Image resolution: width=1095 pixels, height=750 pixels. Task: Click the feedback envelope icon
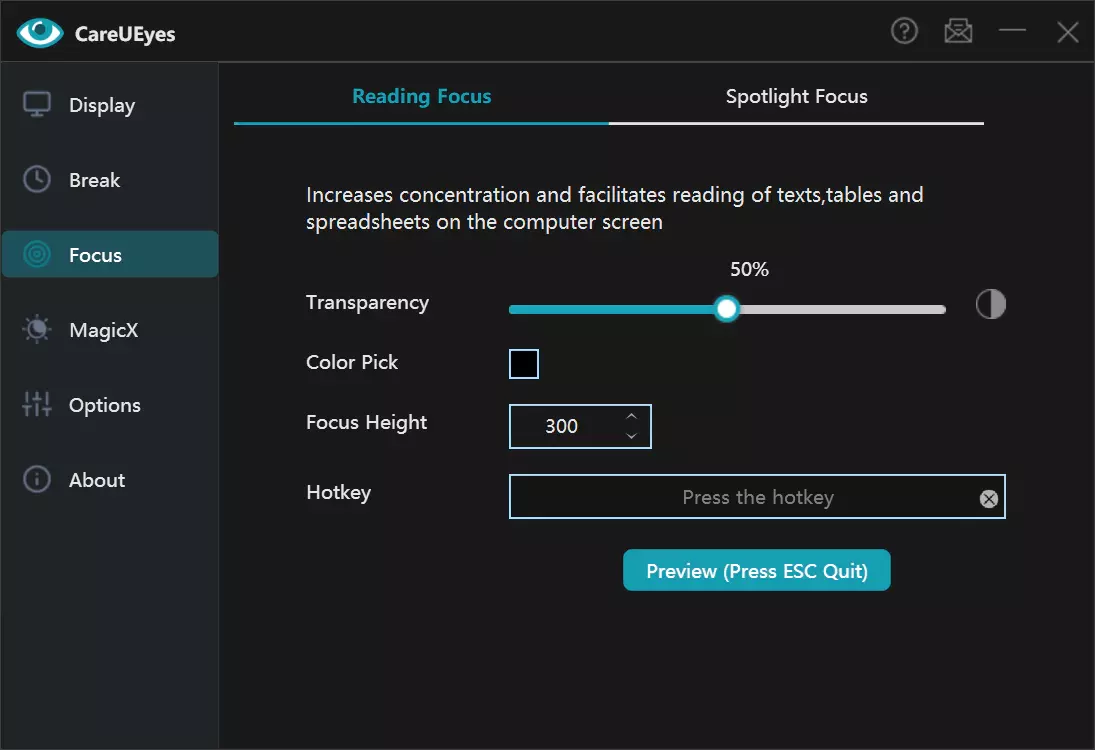pyautogui.click(x=958, y=31)
